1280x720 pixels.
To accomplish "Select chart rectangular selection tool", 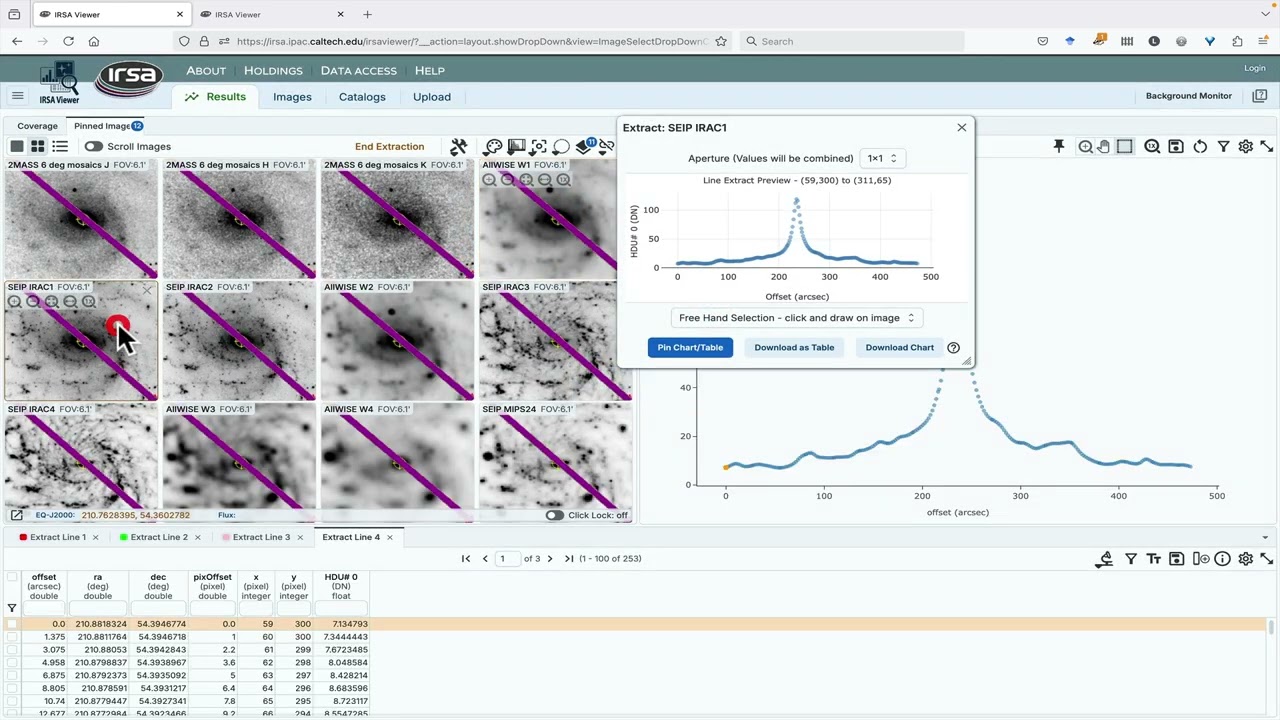I will (x=1125, y=146).
